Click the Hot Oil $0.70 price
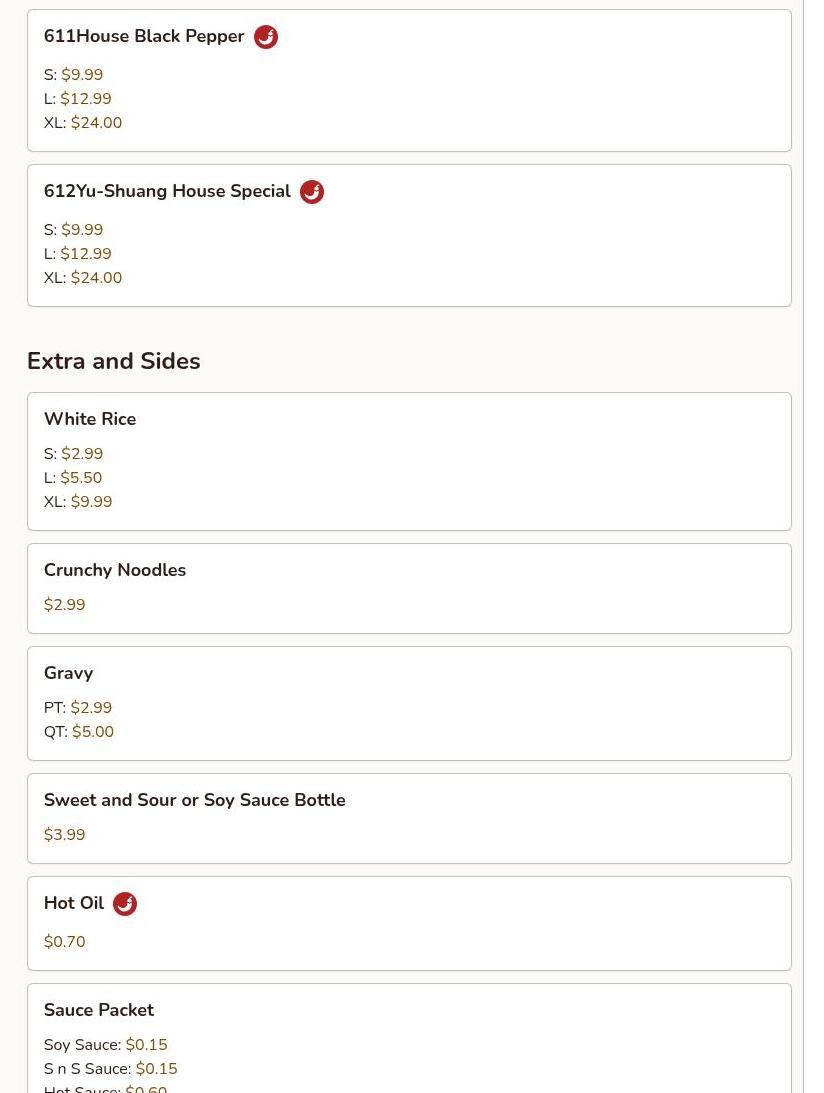Screen dimensions: 824x1093 64,942
